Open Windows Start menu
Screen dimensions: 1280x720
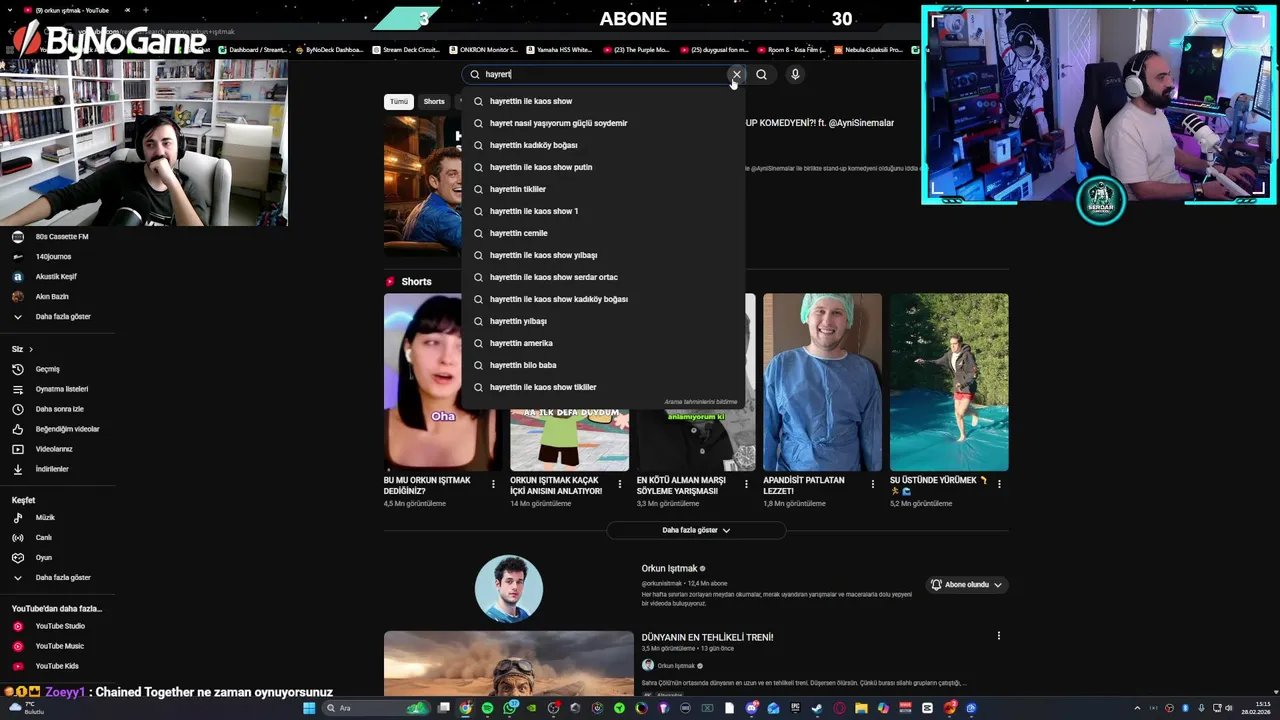310,708
